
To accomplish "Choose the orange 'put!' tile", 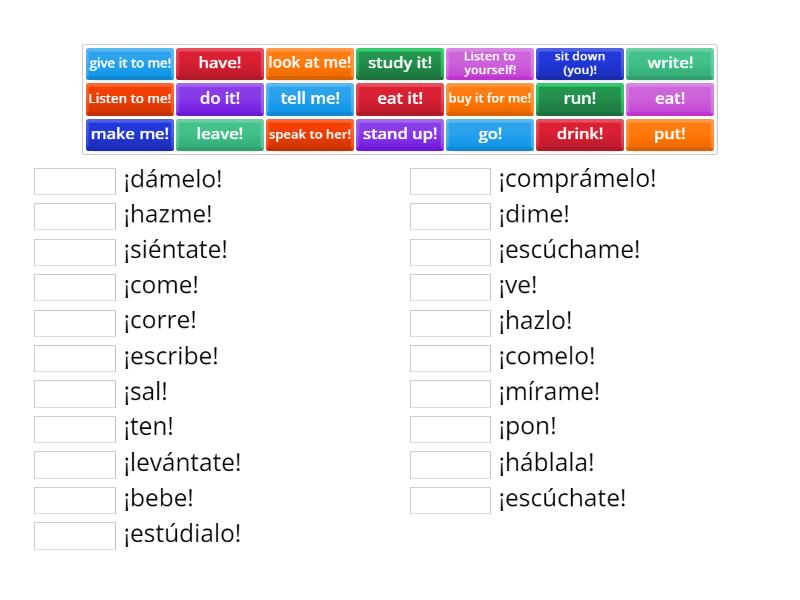I will pyautogui.click(x=670, y=134).
